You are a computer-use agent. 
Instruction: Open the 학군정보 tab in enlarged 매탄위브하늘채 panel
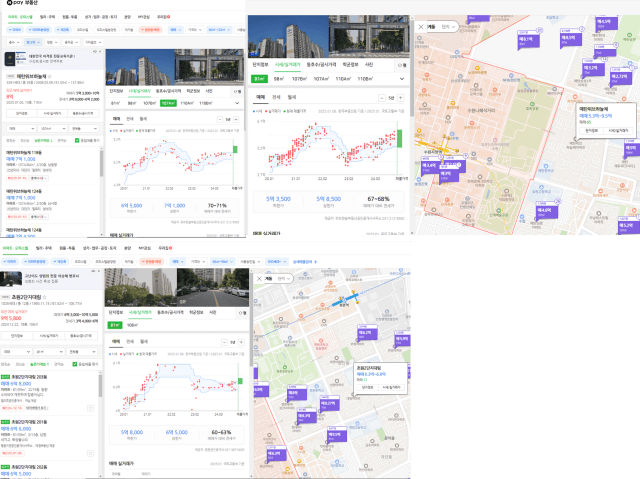coord(350,65)
